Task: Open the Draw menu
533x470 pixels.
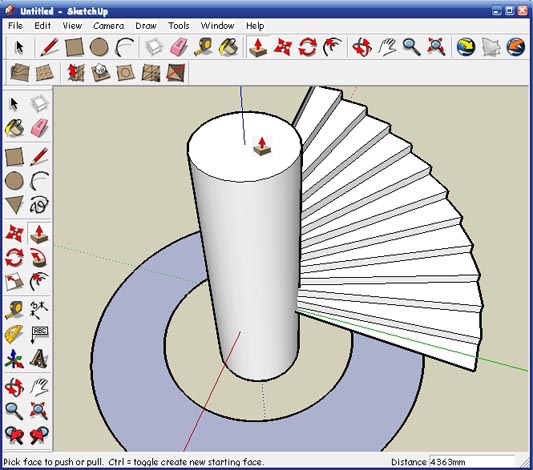Action: click(146, 26)
